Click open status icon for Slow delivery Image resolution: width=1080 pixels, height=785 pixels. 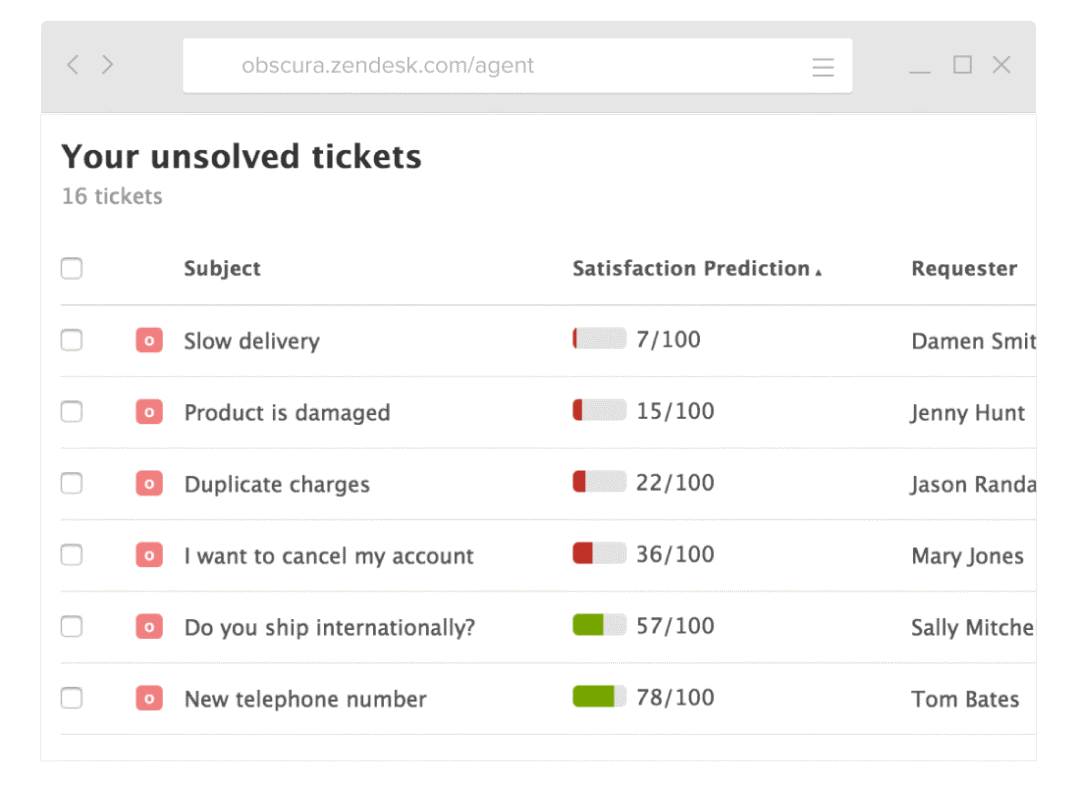(149, 341)
